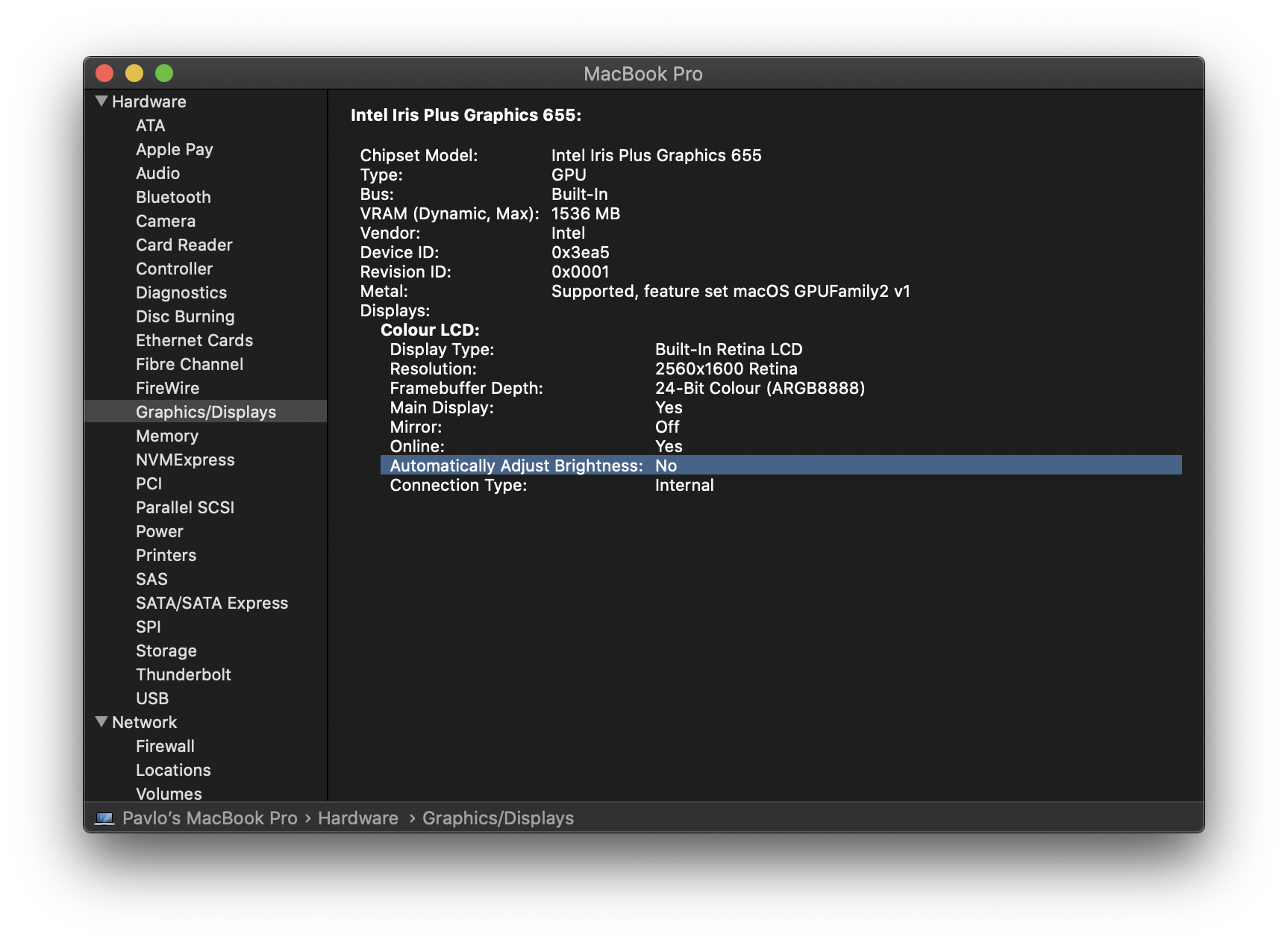Click Hardware in the bottom path bar
Screen dimensions: 1288x943
358,818
